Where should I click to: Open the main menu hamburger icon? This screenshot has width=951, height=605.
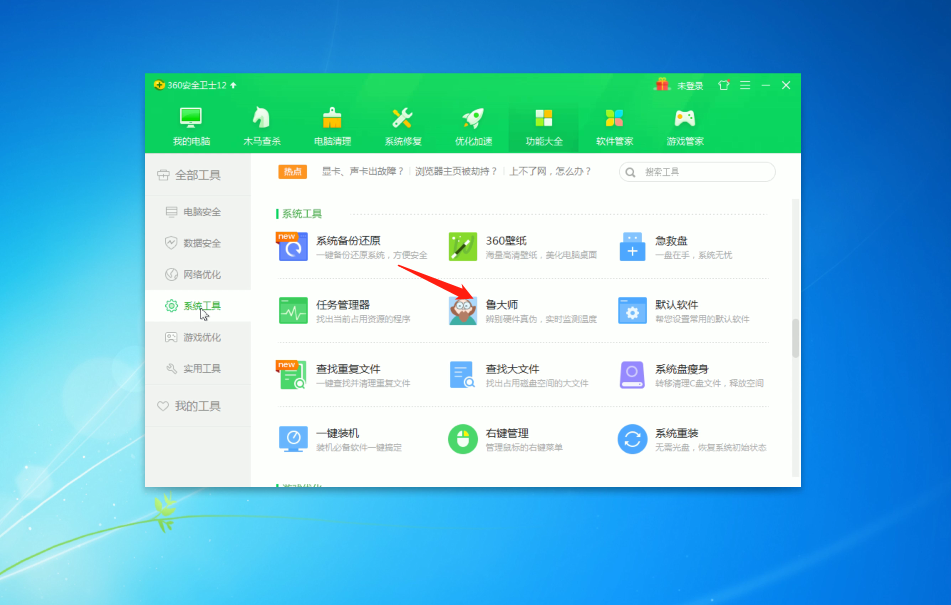(745, 85)
